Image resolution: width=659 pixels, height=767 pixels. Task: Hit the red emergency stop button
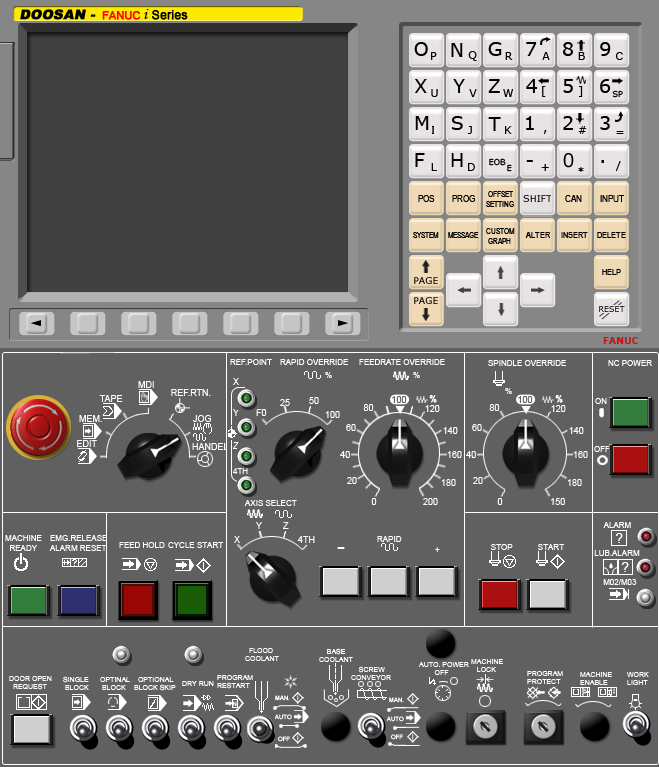click(39, 427)
